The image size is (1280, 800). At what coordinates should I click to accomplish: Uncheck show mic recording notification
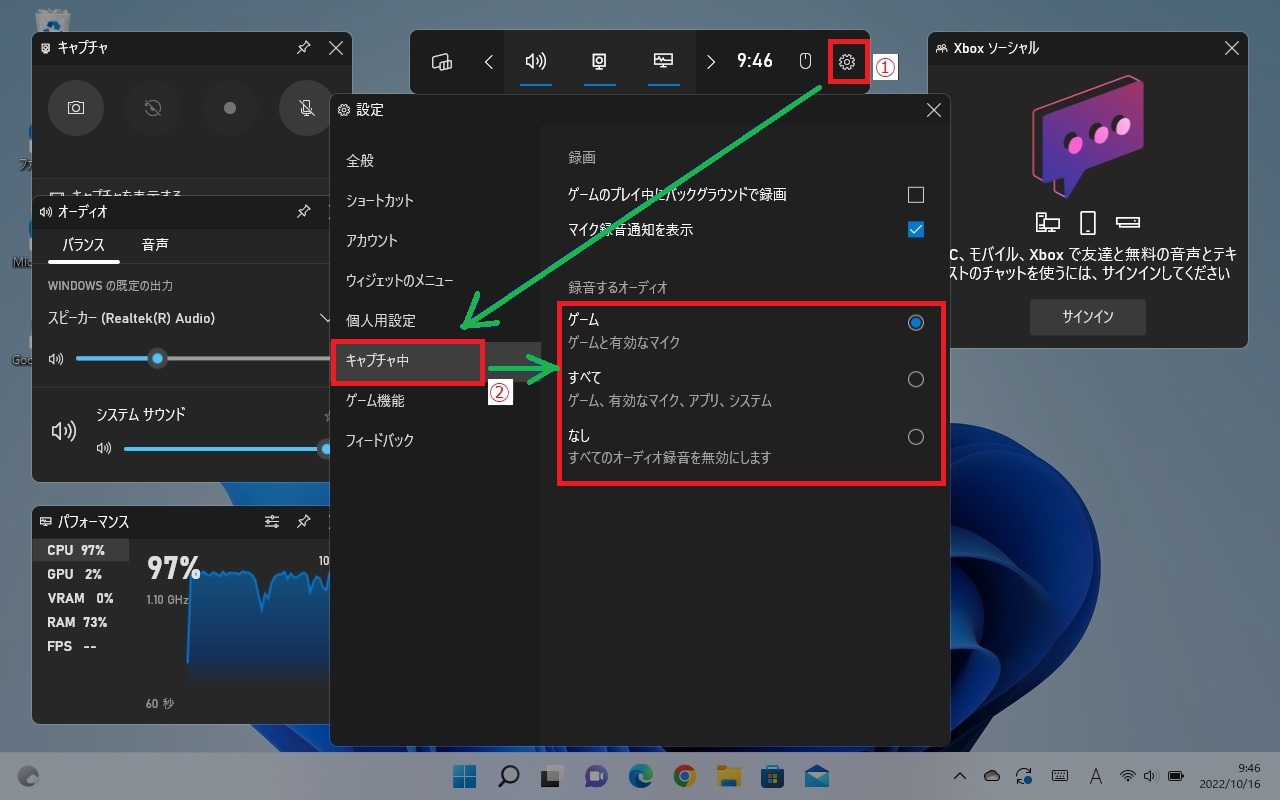pos(915,229)
